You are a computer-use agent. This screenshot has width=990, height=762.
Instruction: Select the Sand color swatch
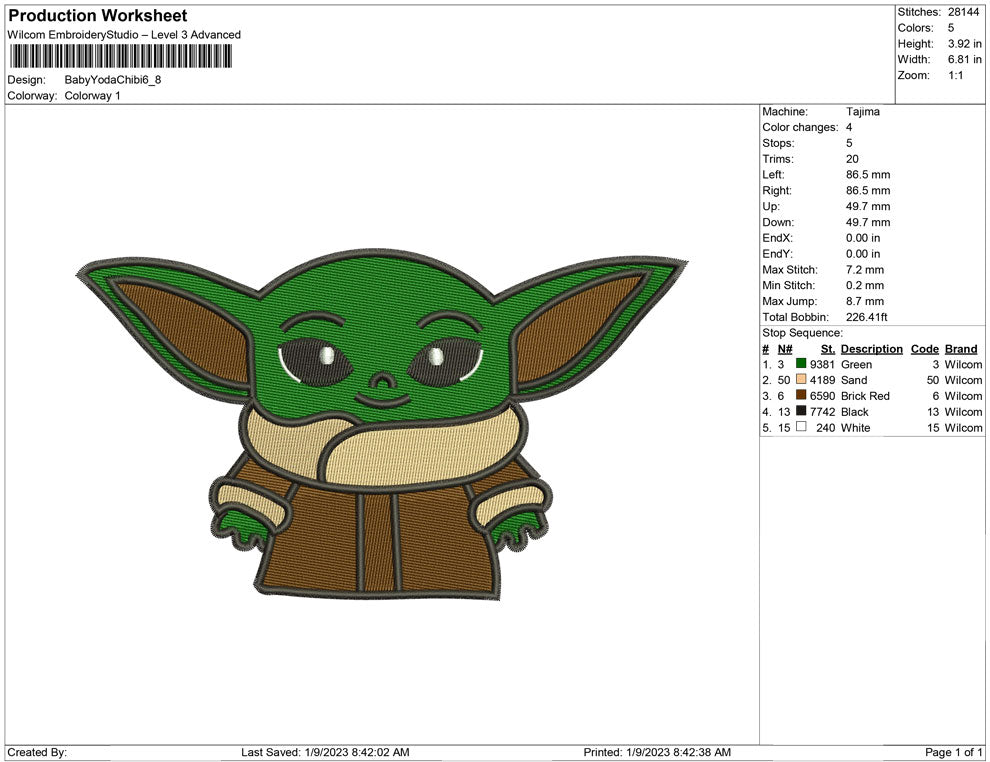[801, 381]
